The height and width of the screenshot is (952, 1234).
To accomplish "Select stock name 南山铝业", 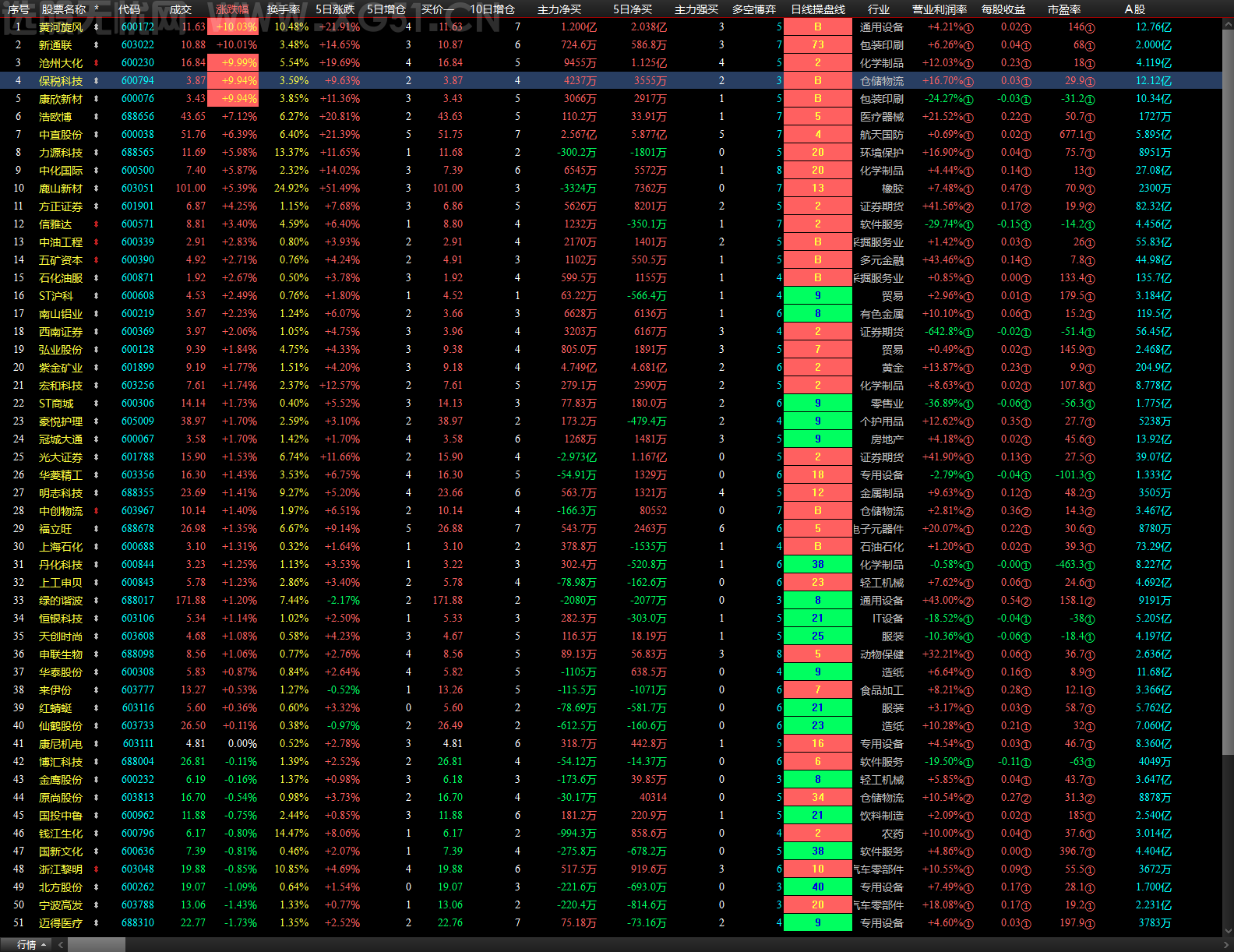I will click(x=61, y=314).
